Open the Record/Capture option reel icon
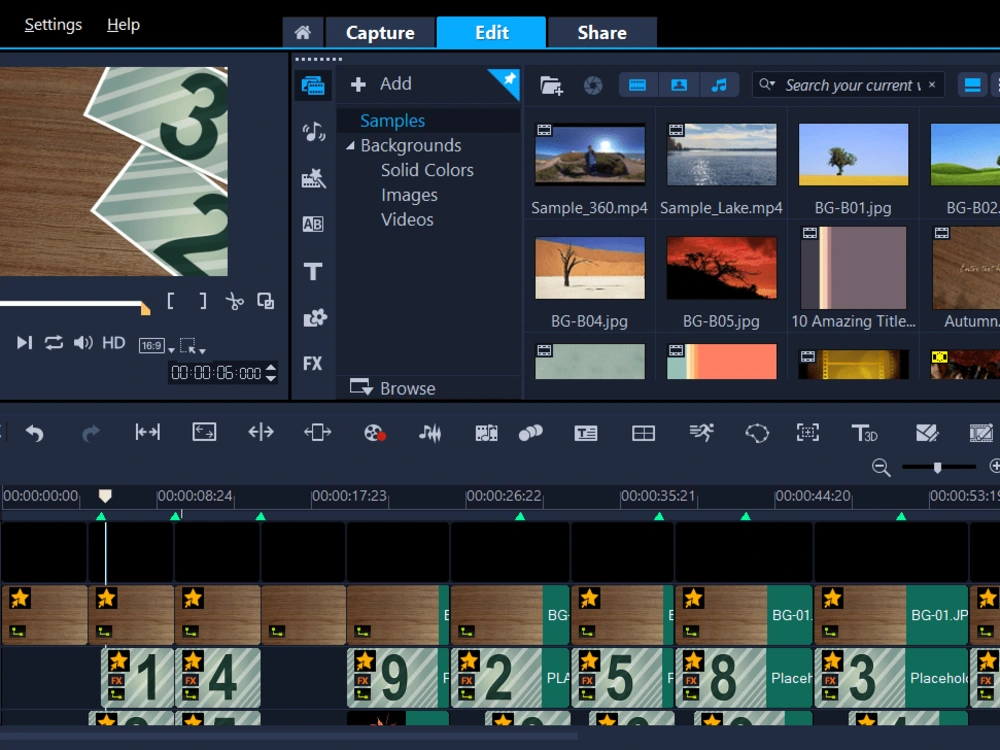This screenshot has width=1000, height=750. click(374, 433)
